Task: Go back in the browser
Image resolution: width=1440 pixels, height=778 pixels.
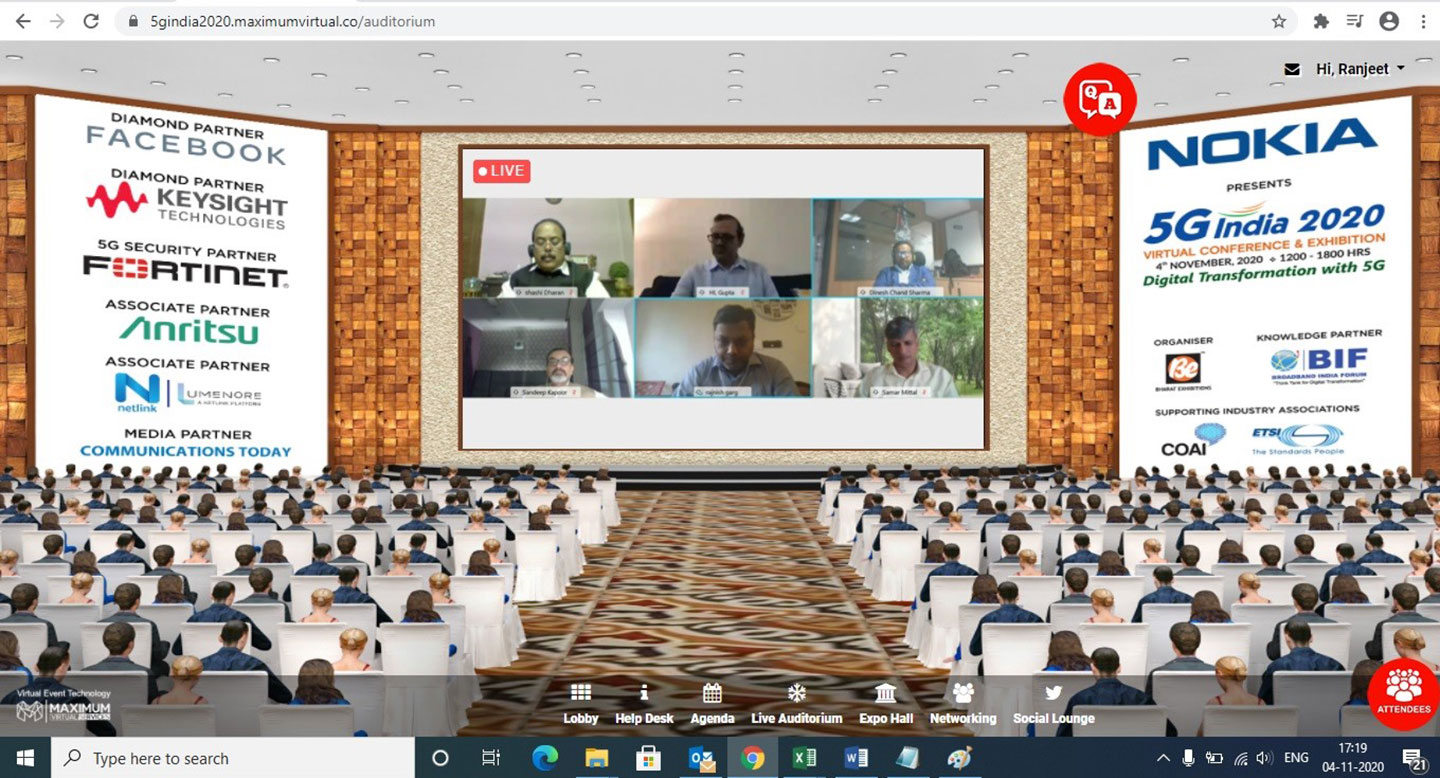Action: click(22, 21)
